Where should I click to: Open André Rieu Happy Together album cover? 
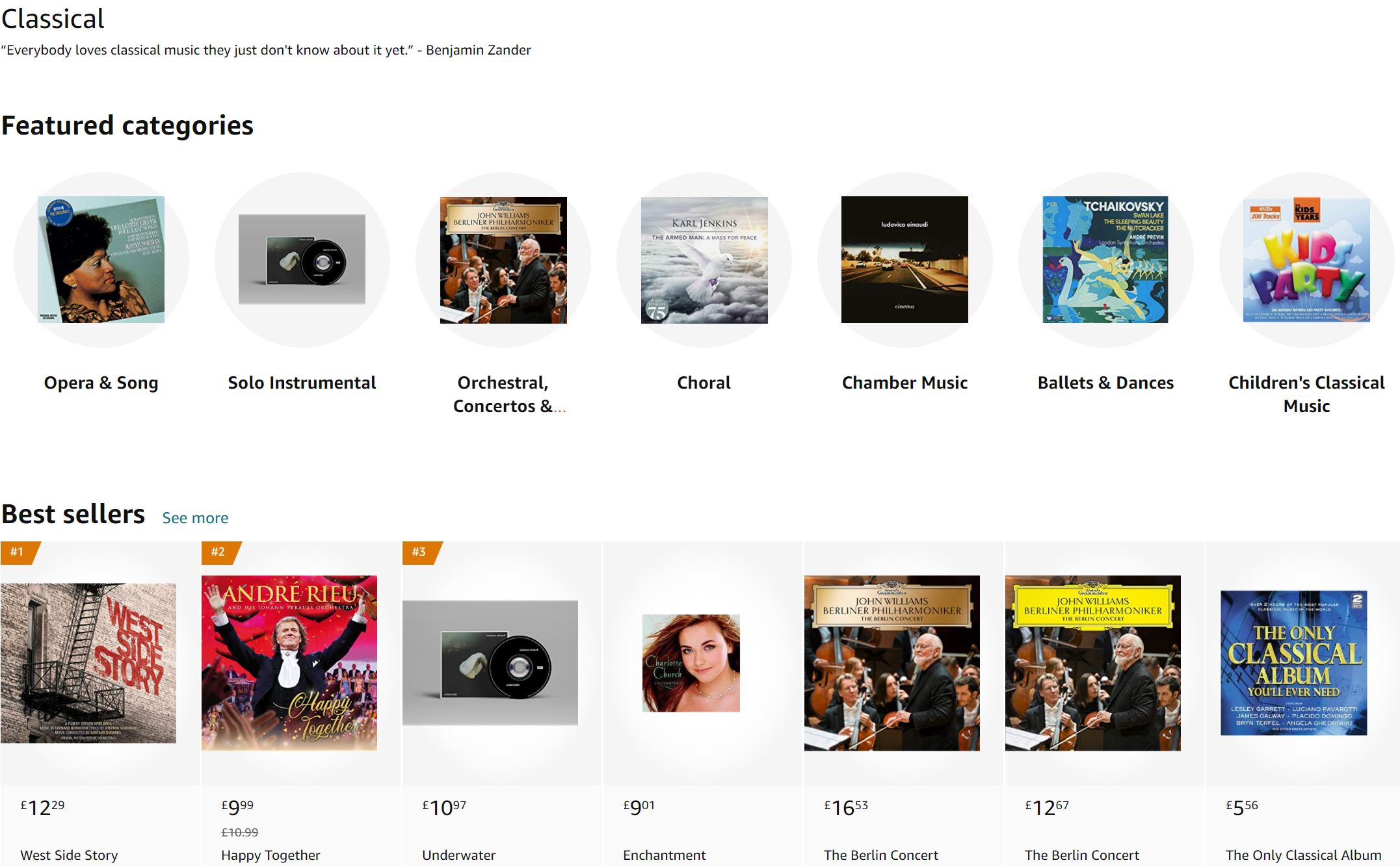click(289, 663)
